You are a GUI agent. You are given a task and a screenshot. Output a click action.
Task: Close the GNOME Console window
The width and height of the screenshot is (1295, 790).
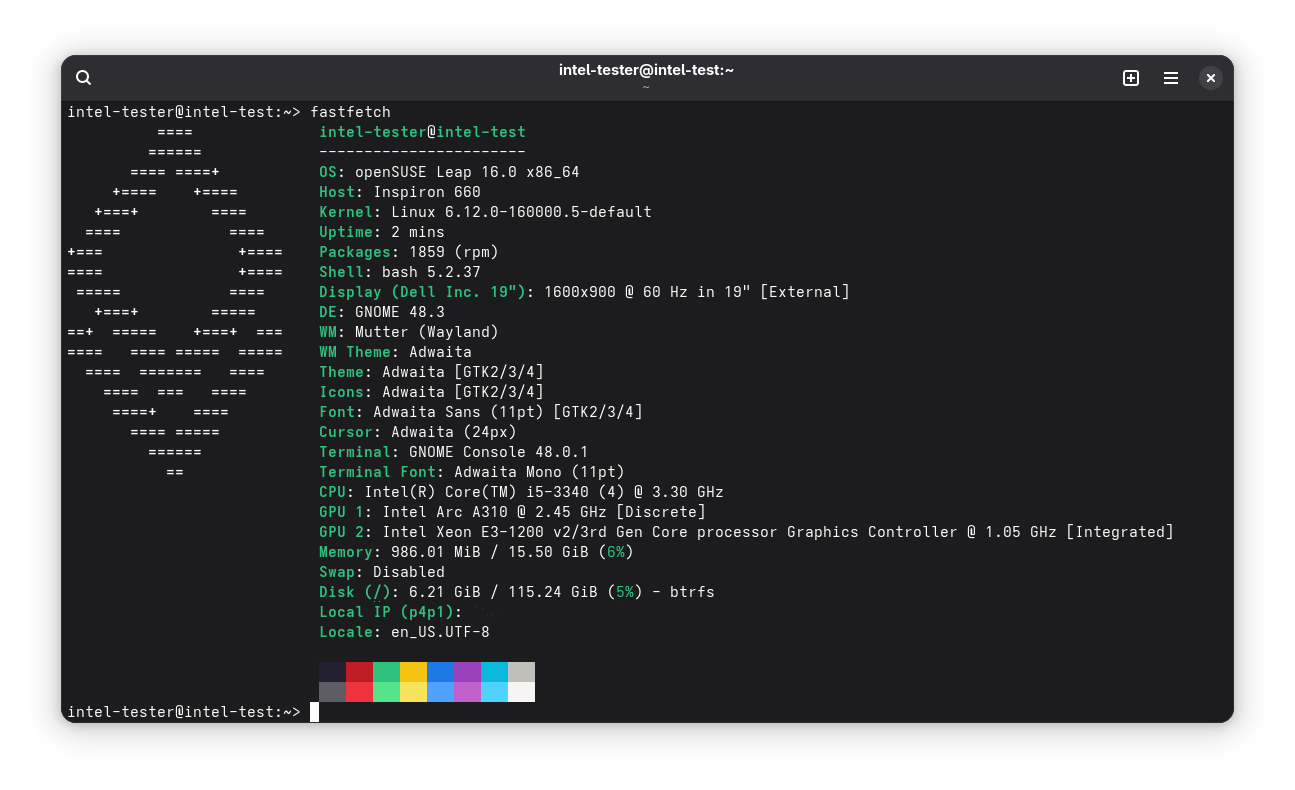pos(1210,78)
